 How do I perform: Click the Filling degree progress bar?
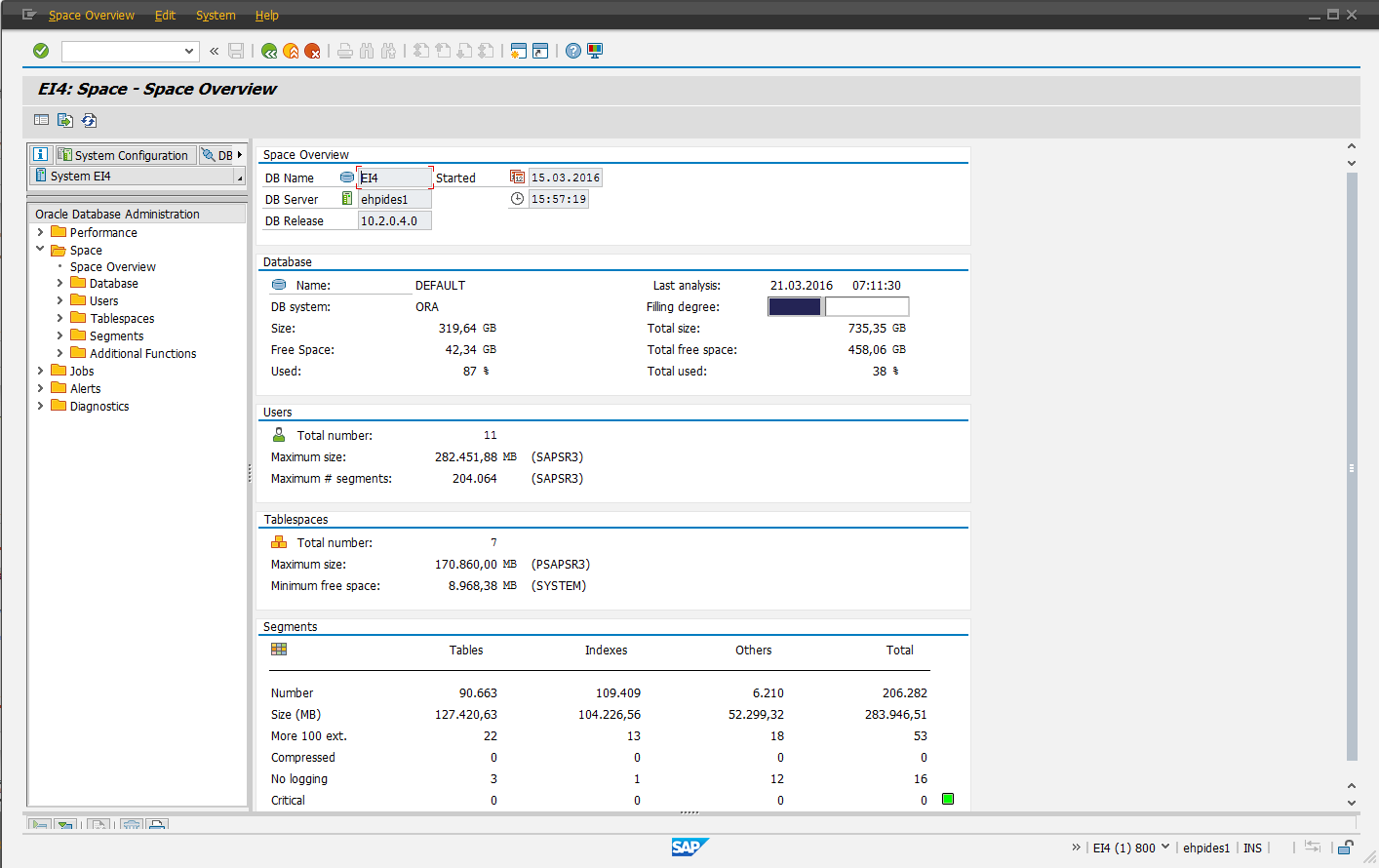[839, 306]
